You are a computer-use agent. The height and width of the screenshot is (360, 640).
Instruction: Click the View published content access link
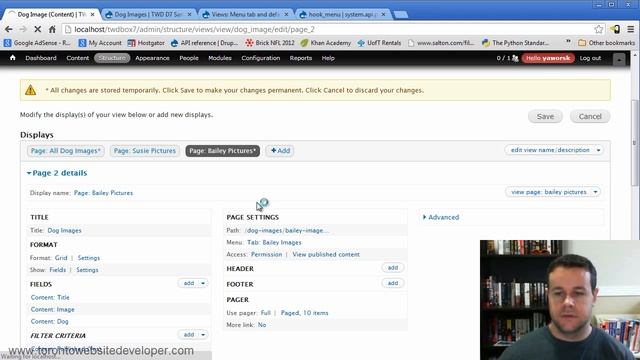point(326,254)
